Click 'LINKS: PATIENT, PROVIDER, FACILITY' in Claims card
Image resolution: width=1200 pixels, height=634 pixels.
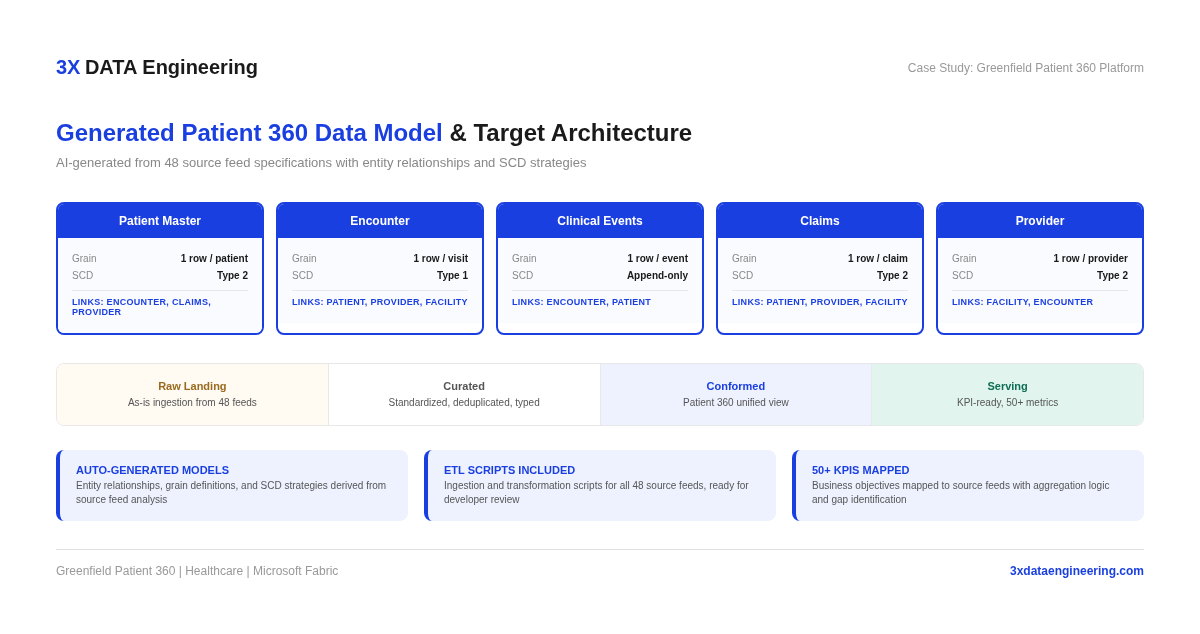point(820,302)
